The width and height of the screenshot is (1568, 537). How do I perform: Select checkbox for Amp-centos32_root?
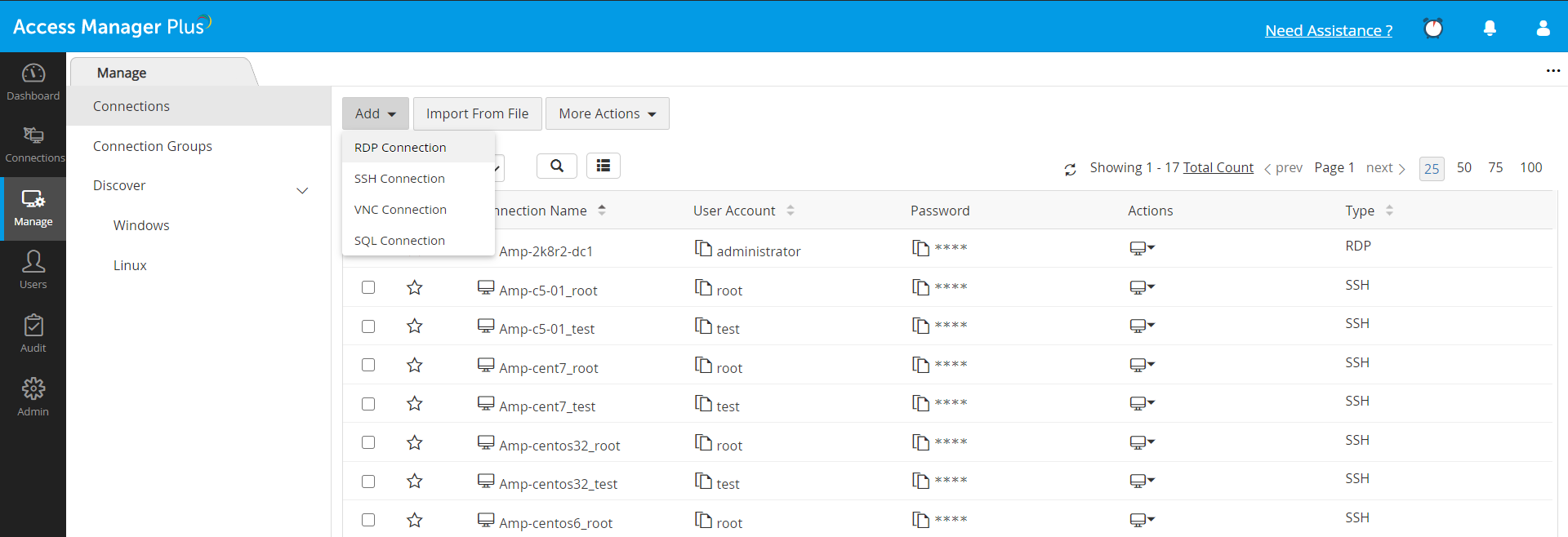368,442
